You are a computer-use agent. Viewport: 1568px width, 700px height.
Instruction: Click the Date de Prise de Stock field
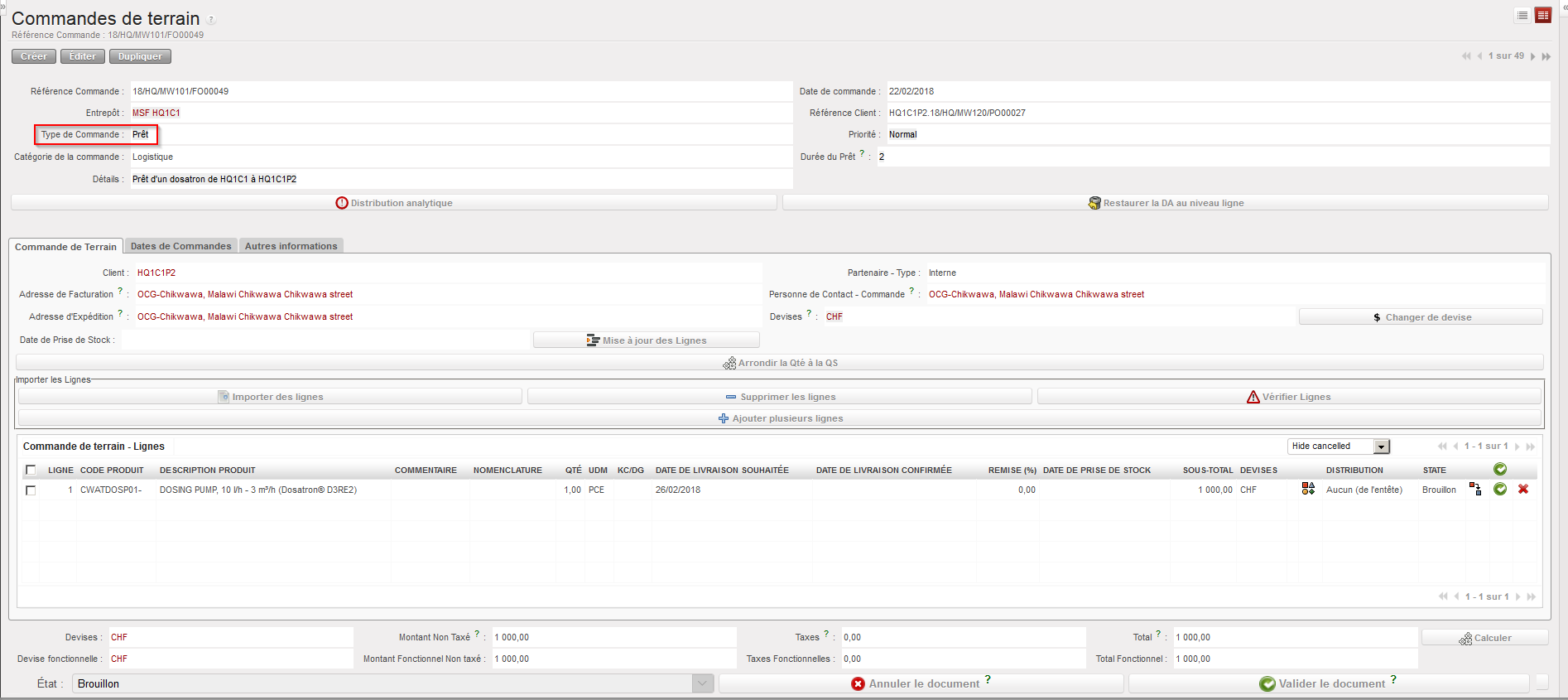click(x=325, y=340)
